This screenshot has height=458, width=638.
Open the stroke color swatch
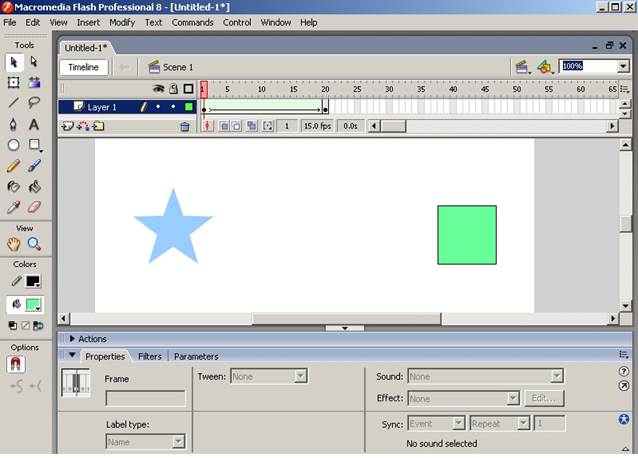pos(33,281)
